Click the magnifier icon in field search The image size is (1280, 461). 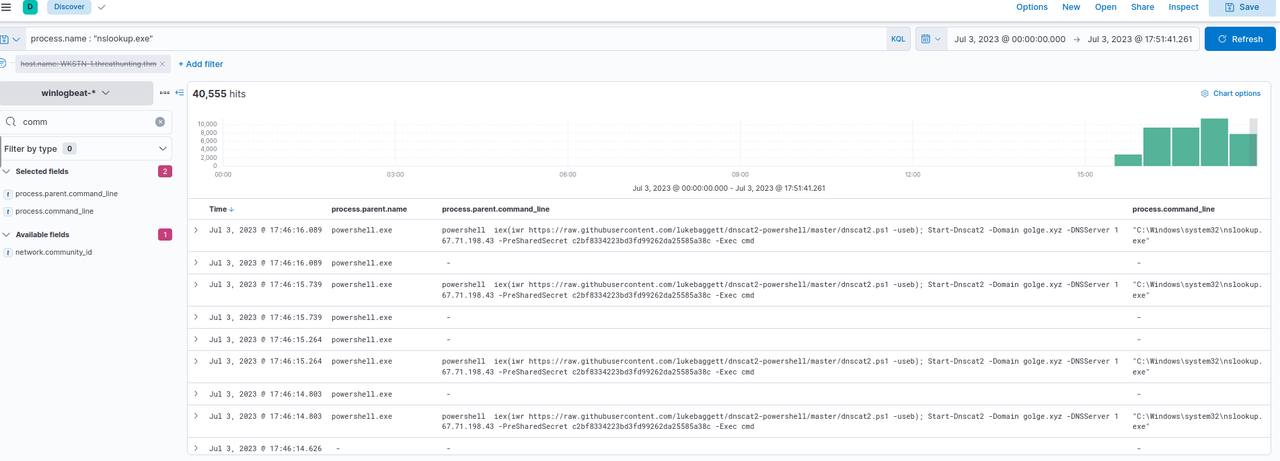pos(11,122)
